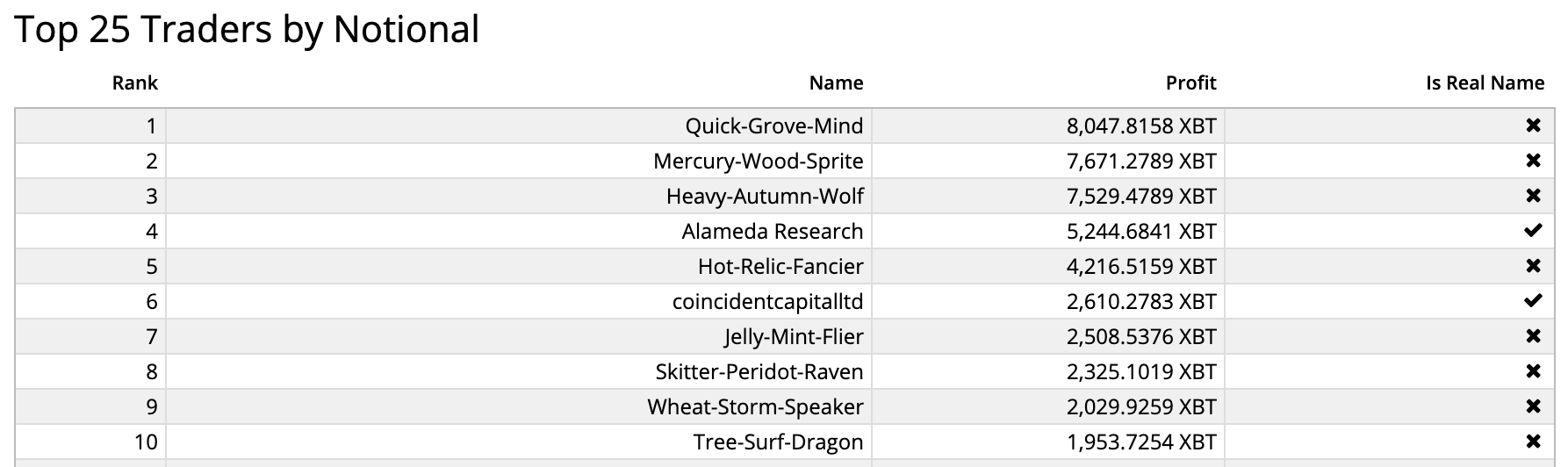This screenshot has height=467, width=1568.
Task: Click the checkmark beside coincidentcapitalltd
Action: pyautogui.click(x=1533, y=301)
